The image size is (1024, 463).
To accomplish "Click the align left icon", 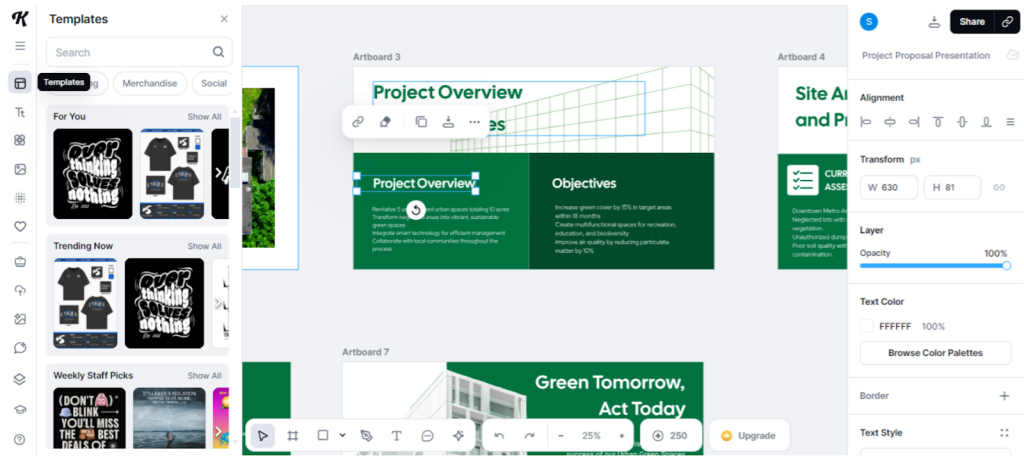I will [866, 122].
